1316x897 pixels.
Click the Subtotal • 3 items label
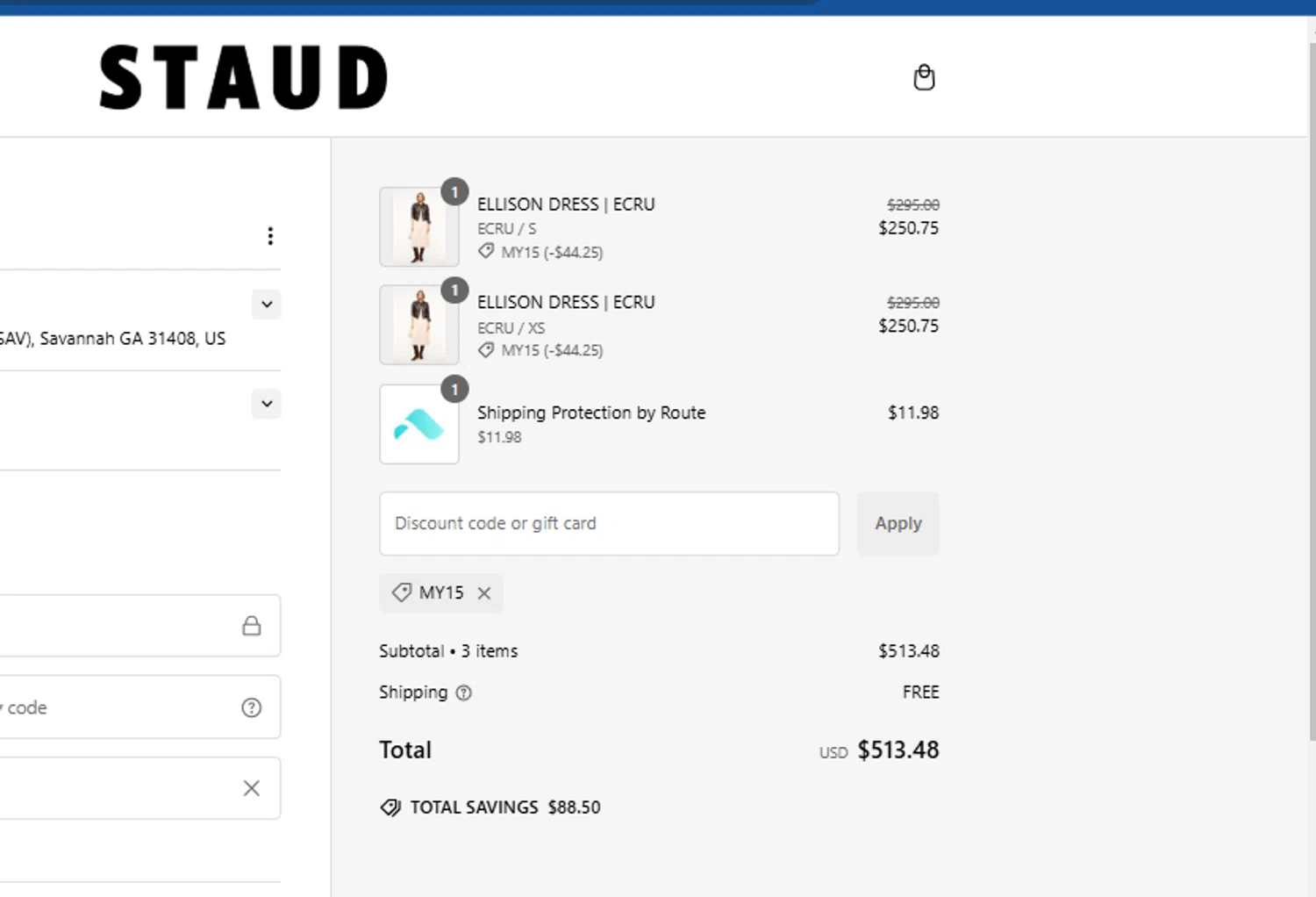coord(448,651)
